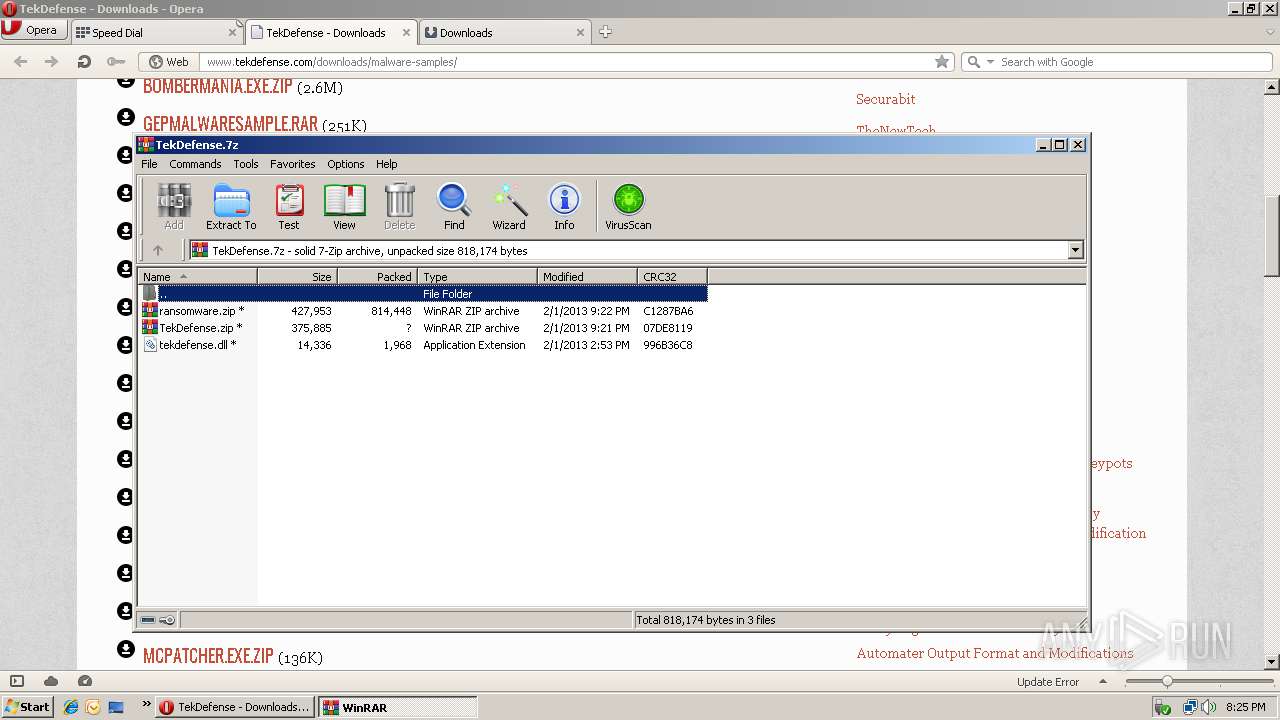
Task: Click Internet Explorer quick launch icon
Action: tap(71, 707)
